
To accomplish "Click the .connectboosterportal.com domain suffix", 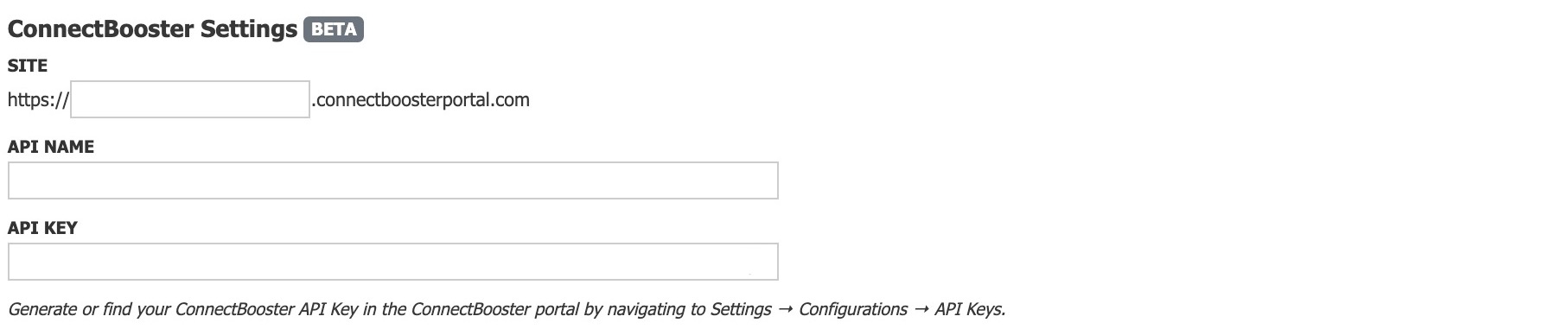I will point(421,100).
